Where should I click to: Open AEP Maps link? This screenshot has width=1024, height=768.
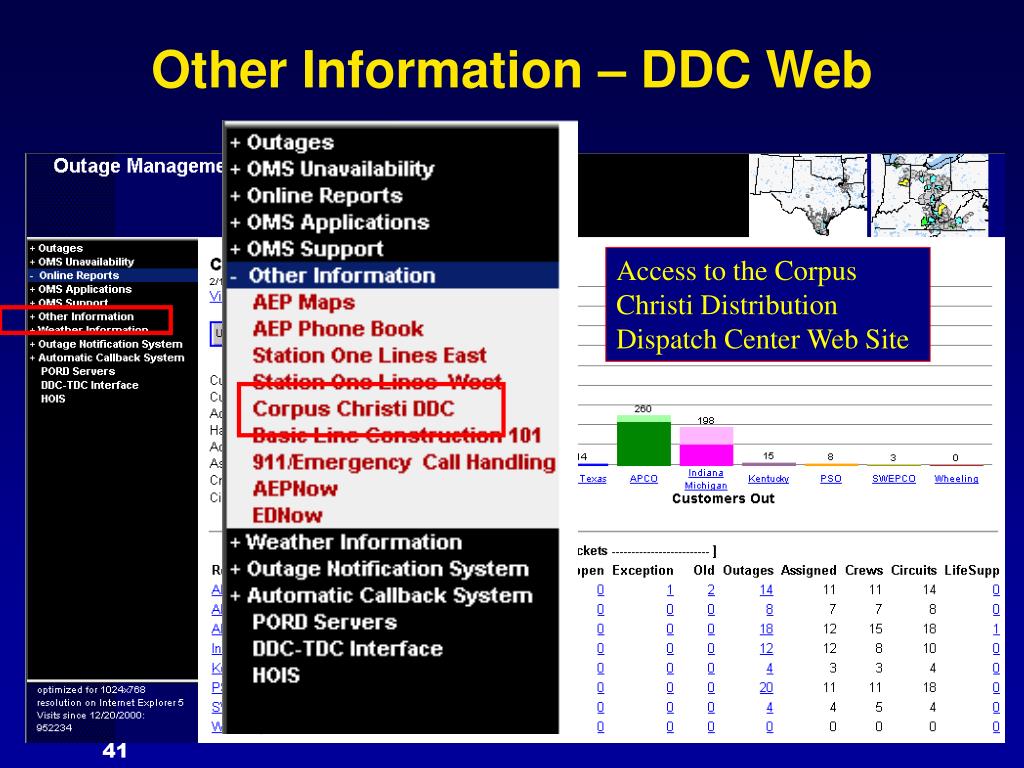point(304,302)
